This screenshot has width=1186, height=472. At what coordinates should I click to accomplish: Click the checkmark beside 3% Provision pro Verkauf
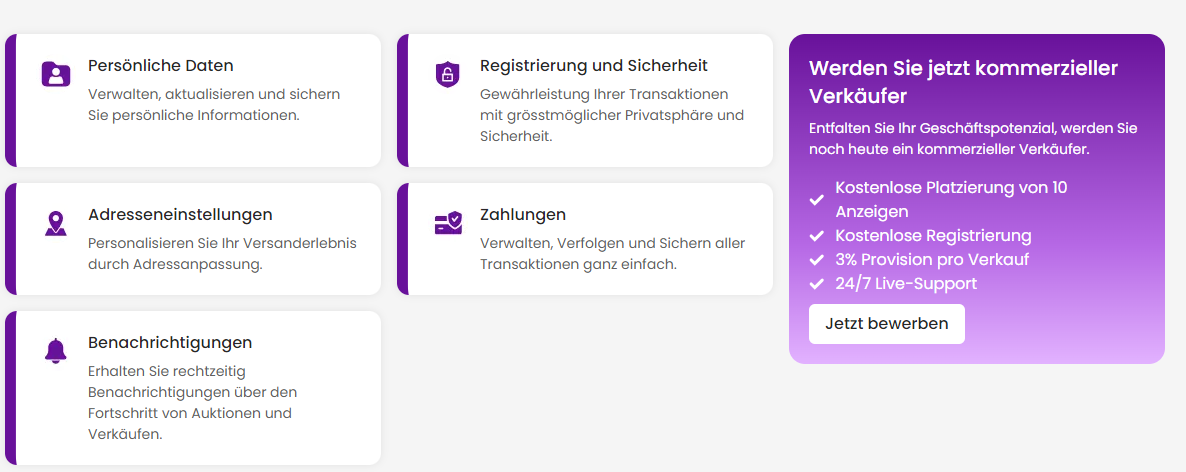[816, 260]
